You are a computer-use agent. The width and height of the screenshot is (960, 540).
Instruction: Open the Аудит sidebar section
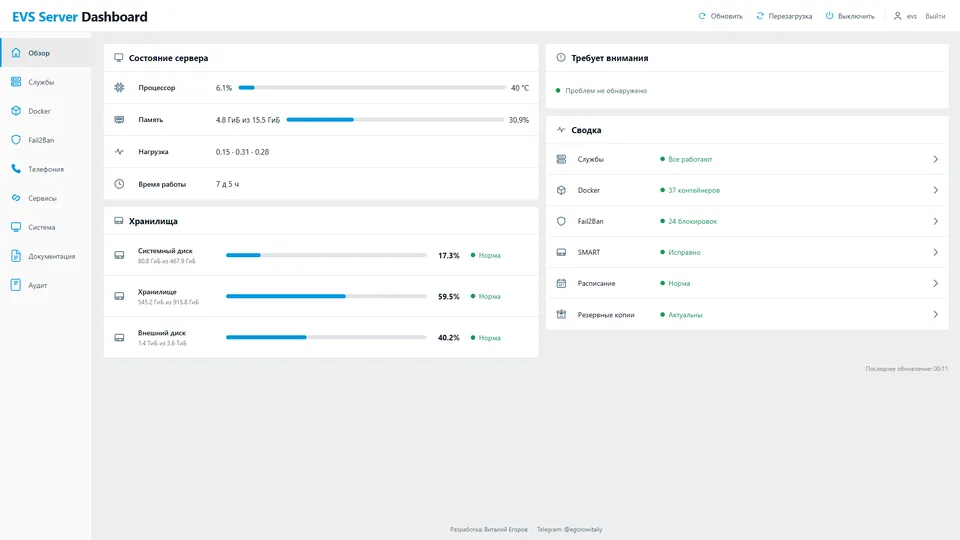tap(46, 285)
